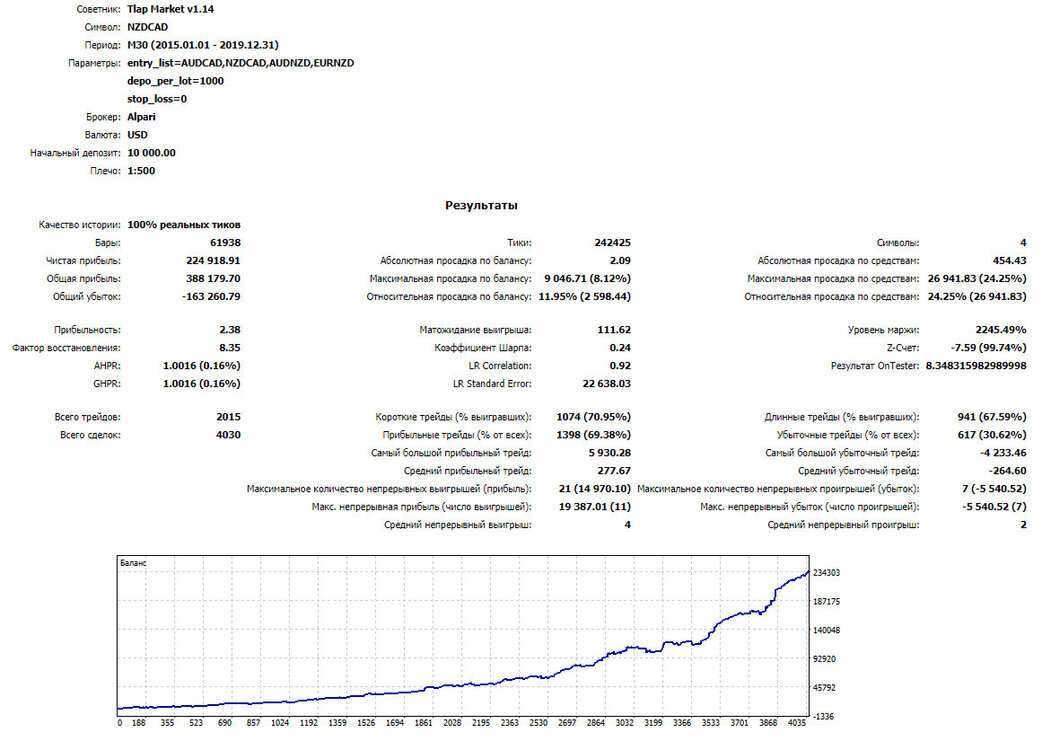Viewport: 1051px width, 750px height.
Task: Click gross profit value 388 179.70
Action: [213, 279]
